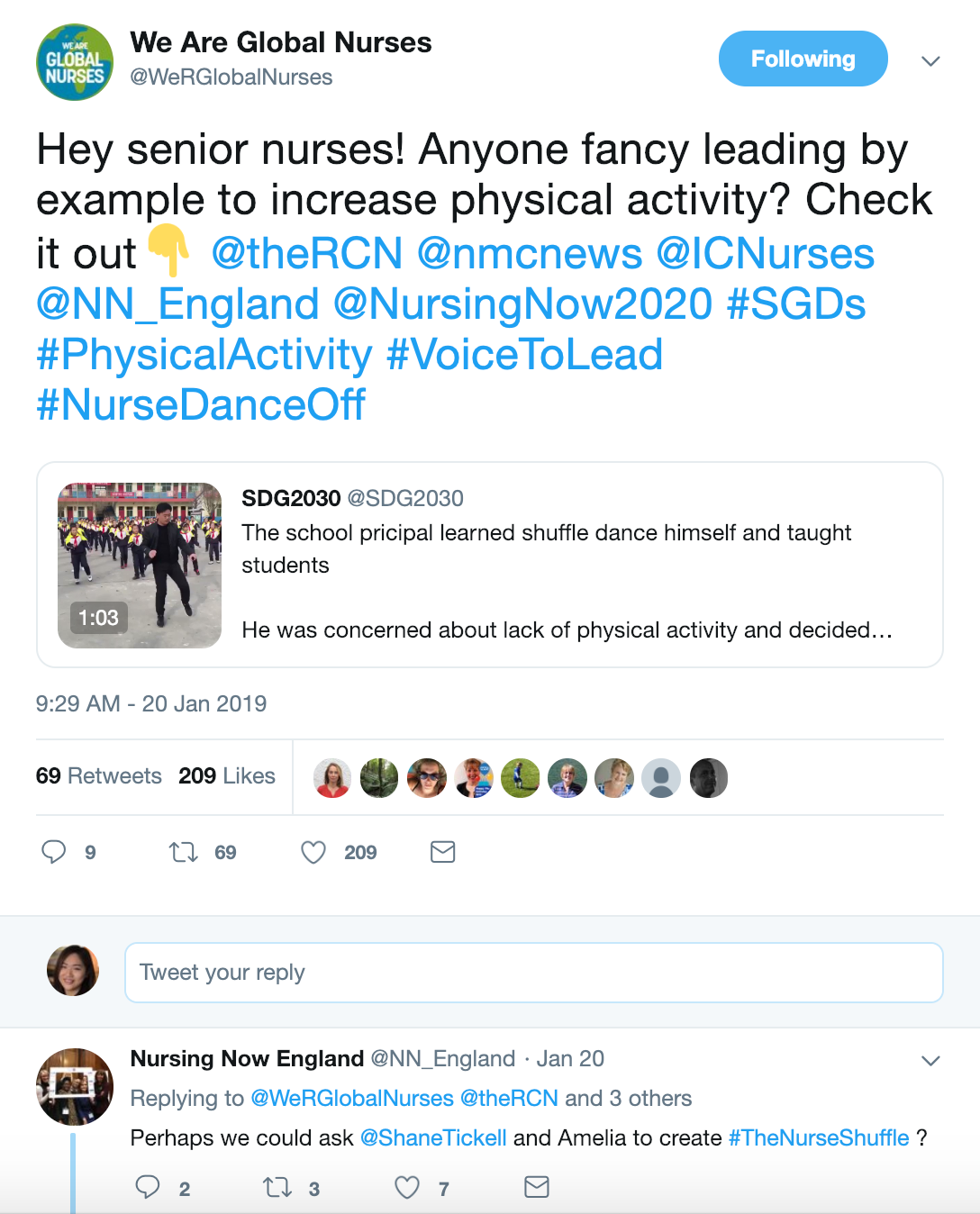Retweet the We Are Global Nurses tweet
Viewport: 980px width, 1214px height.
coord(184,852)
